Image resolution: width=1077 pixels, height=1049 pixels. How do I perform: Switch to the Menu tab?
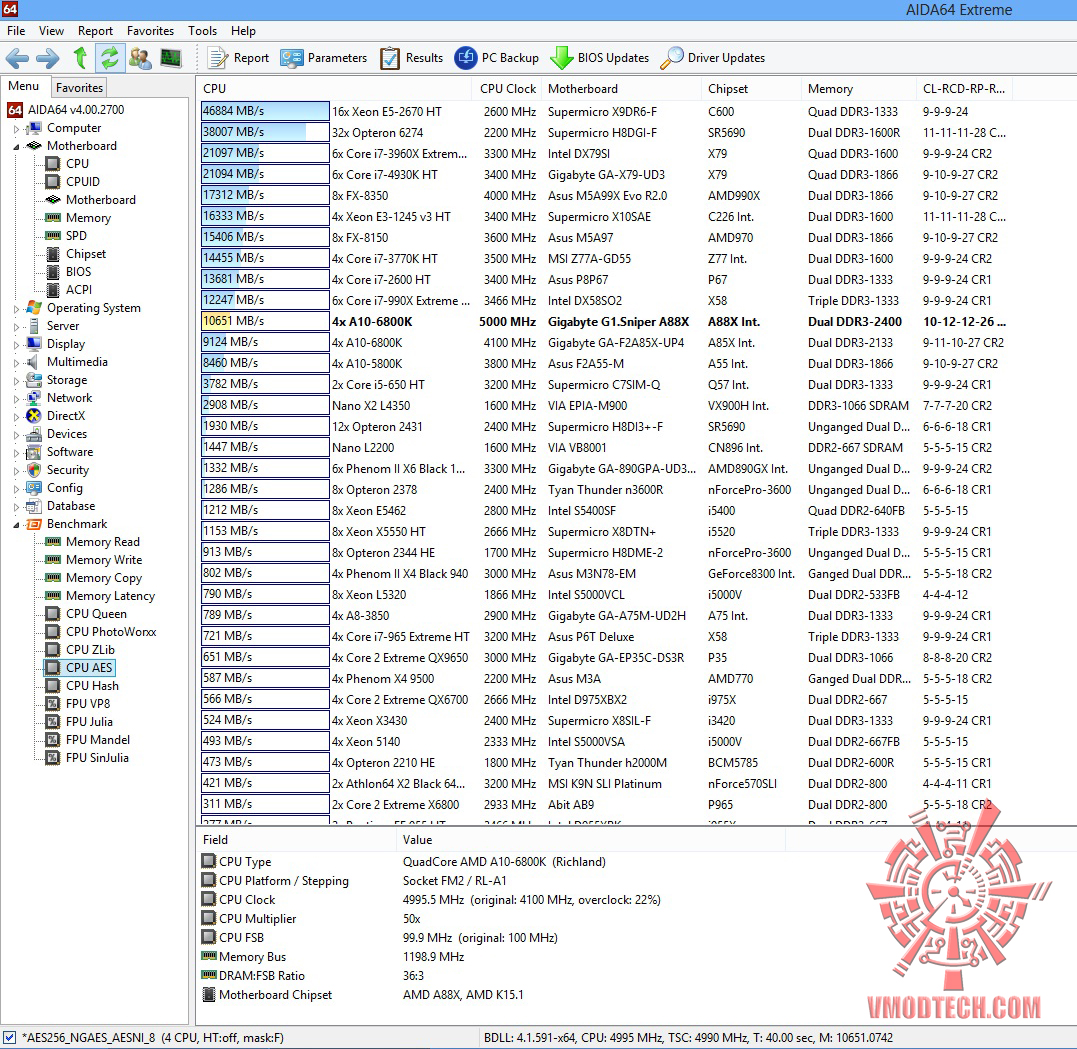tap(24, 86)
